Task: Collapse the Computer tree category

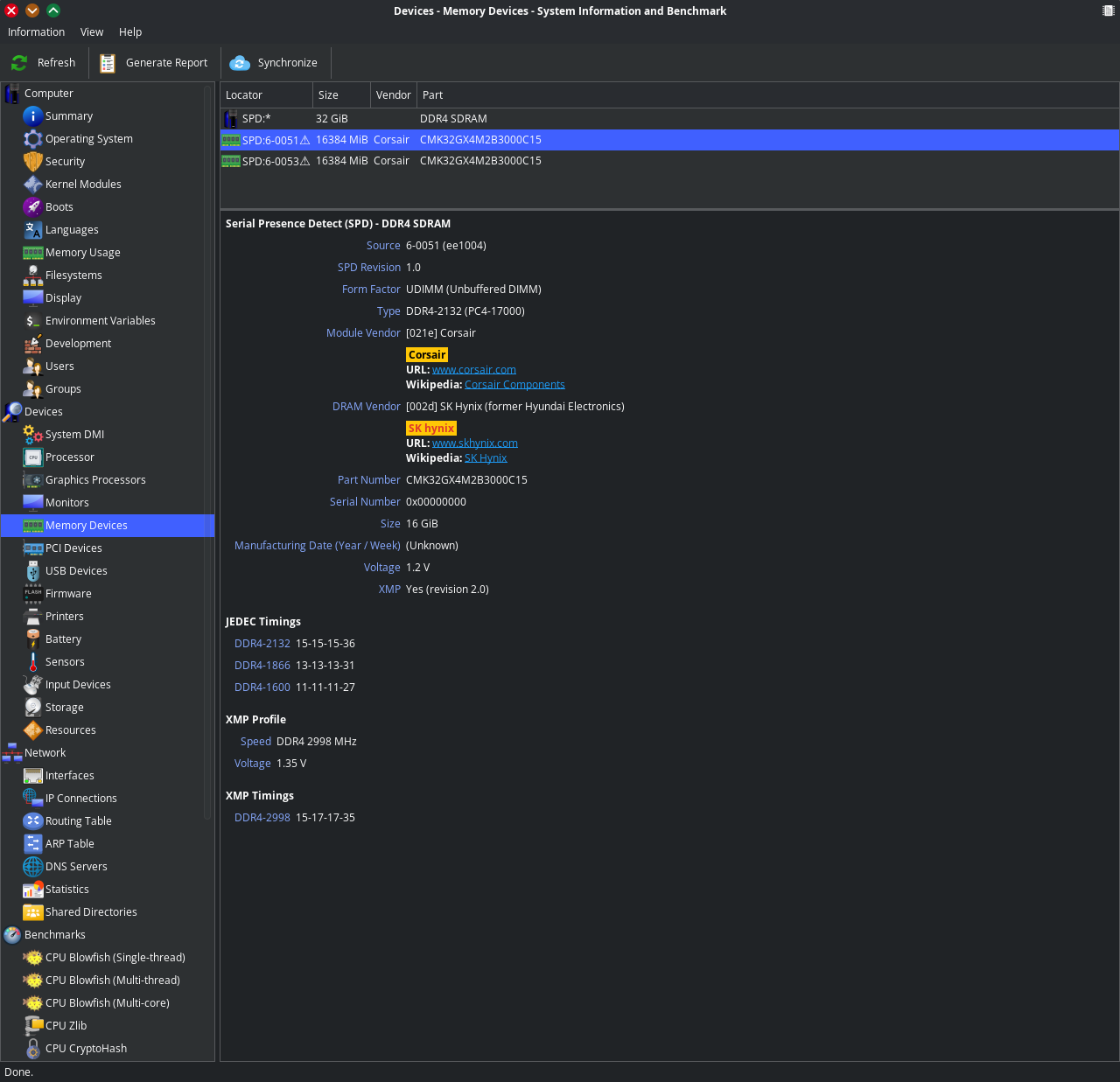Action: pyautogui.click(x=12, y=94)
